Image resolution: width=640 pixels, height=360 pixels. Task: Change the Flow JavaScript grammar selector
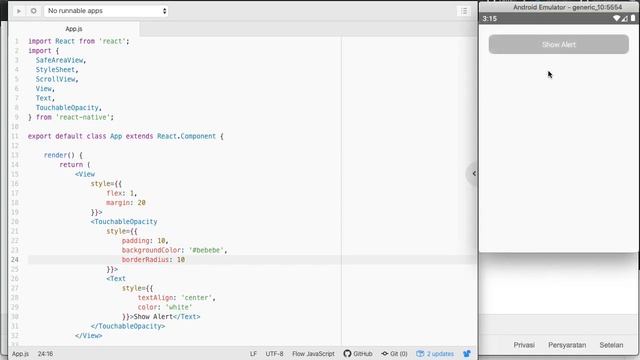(313, 354)
